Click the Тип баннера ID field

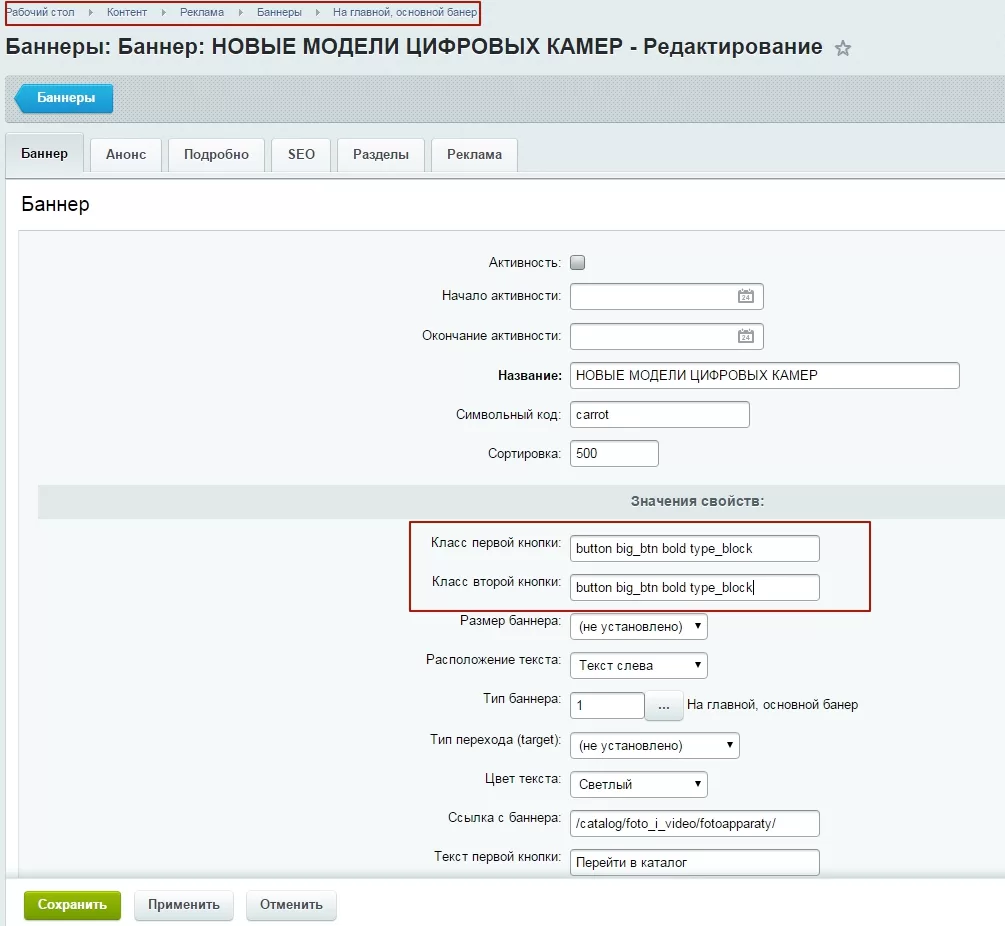tap(607, 706)
